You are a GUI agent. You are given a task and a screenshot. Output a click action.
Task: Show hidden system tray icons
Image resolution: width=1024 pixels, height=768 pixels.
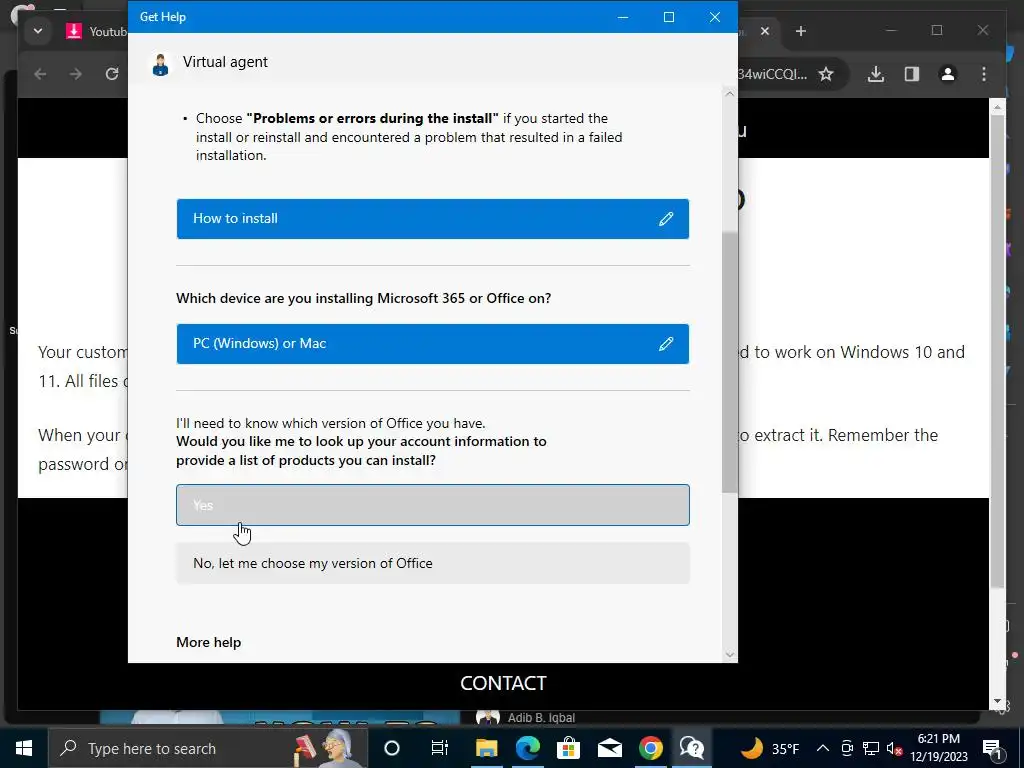click(823, 748)
